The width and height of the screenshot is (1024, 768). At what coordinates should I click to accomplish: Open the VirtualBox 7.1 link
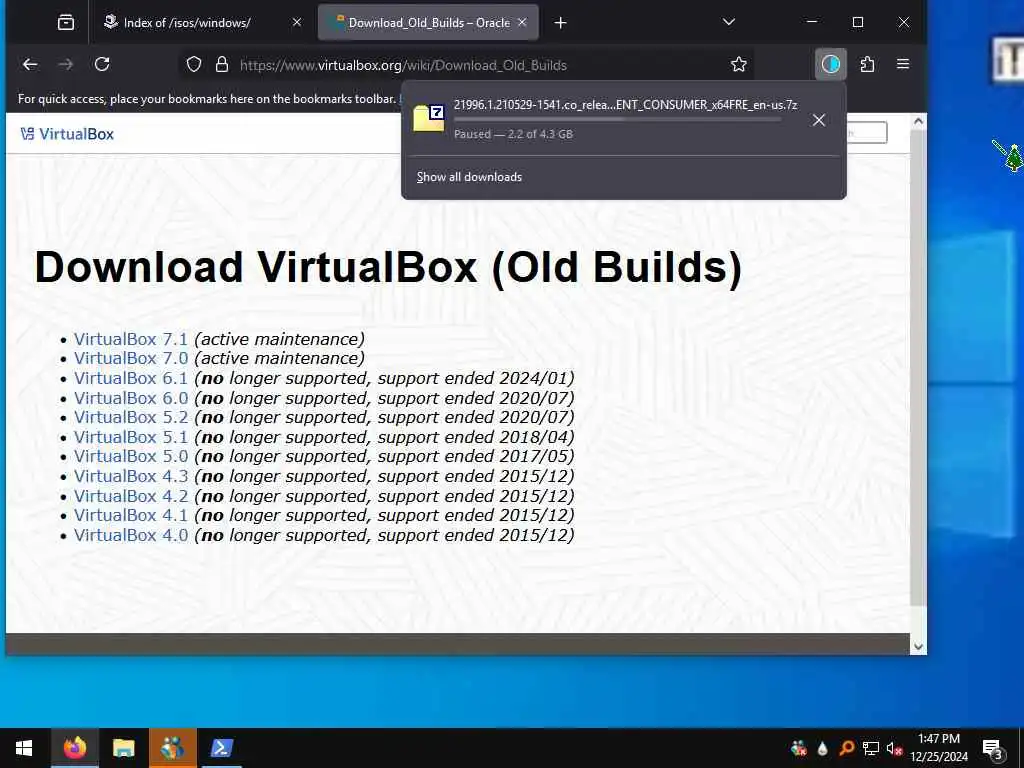[131, 339]
